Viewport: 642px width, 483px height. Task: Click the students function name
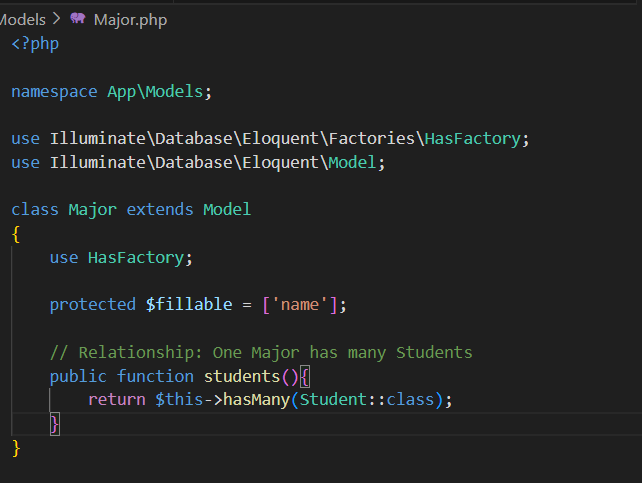[x=242, y=376]
